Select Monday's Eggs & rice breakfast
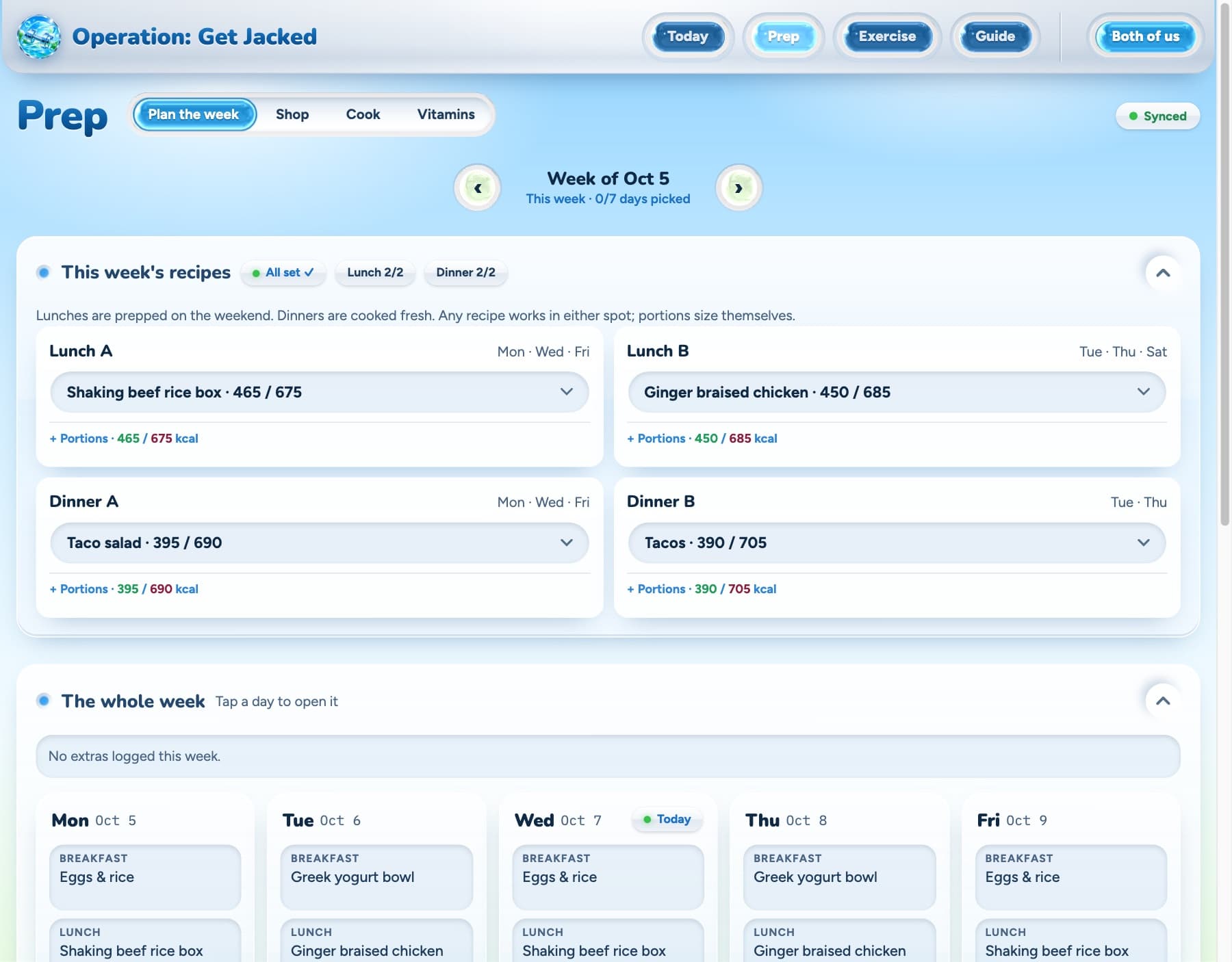The width and height of the screenshot is (1232, 962). point(145,876)
